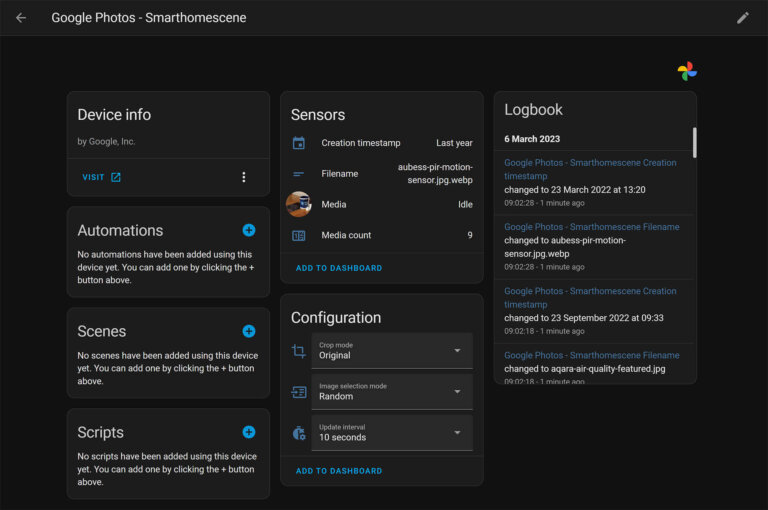Click the back arrow icon
Image resolution: width=768 pixels, height=510 pixels.
tap(21, 18)
